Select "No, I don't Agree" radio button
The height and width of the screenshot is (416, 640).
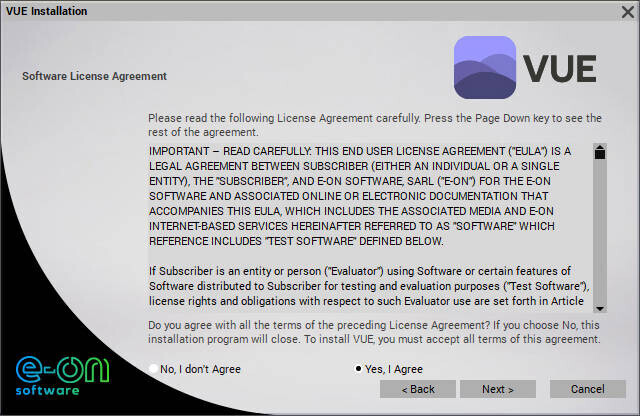(x=153, y=369)
